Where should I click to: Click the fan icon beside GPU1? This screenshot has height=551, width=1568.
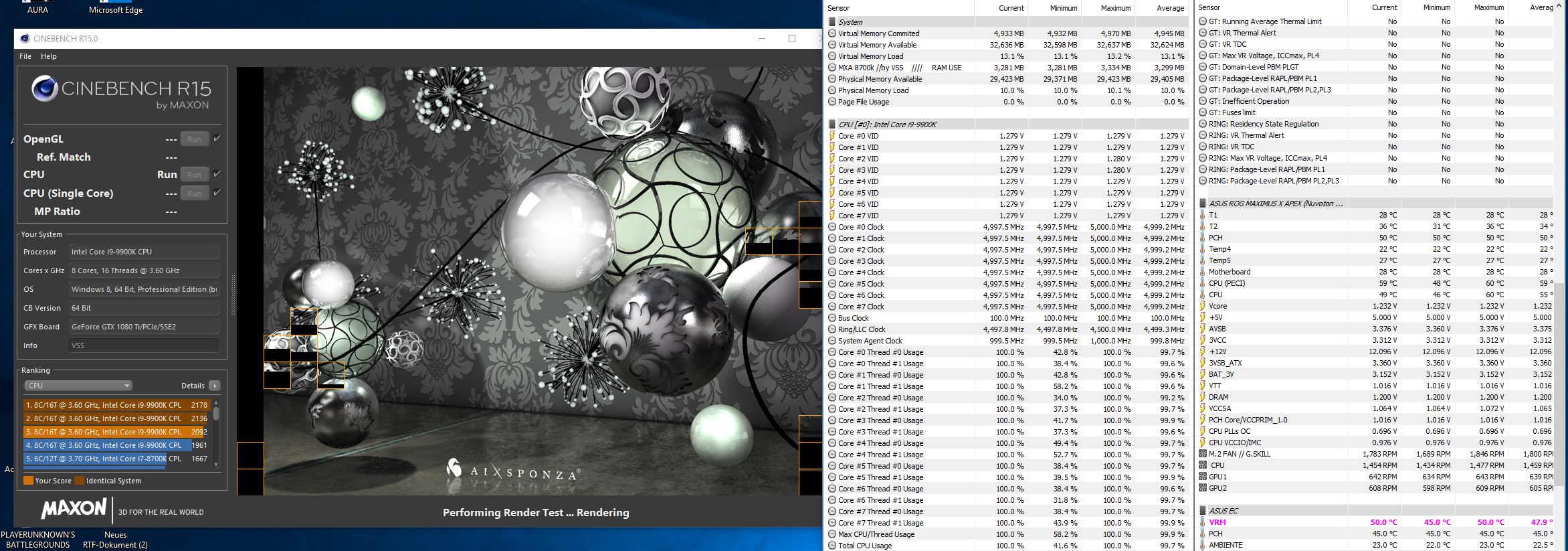point(1203,477)
